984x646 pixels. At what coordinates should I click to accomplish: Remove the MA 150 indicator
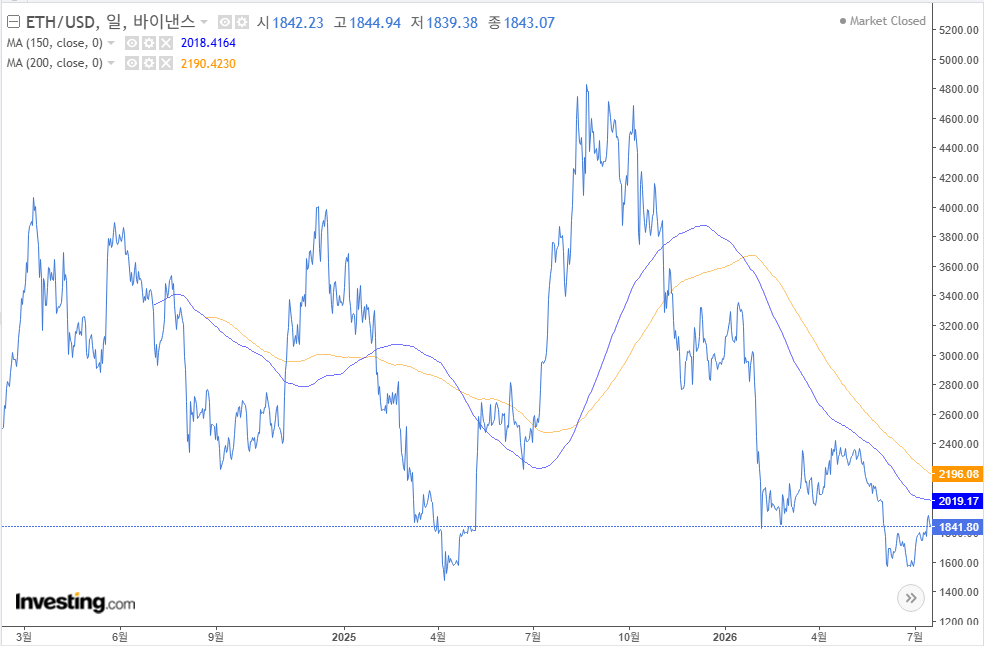(x=166, y=43)
